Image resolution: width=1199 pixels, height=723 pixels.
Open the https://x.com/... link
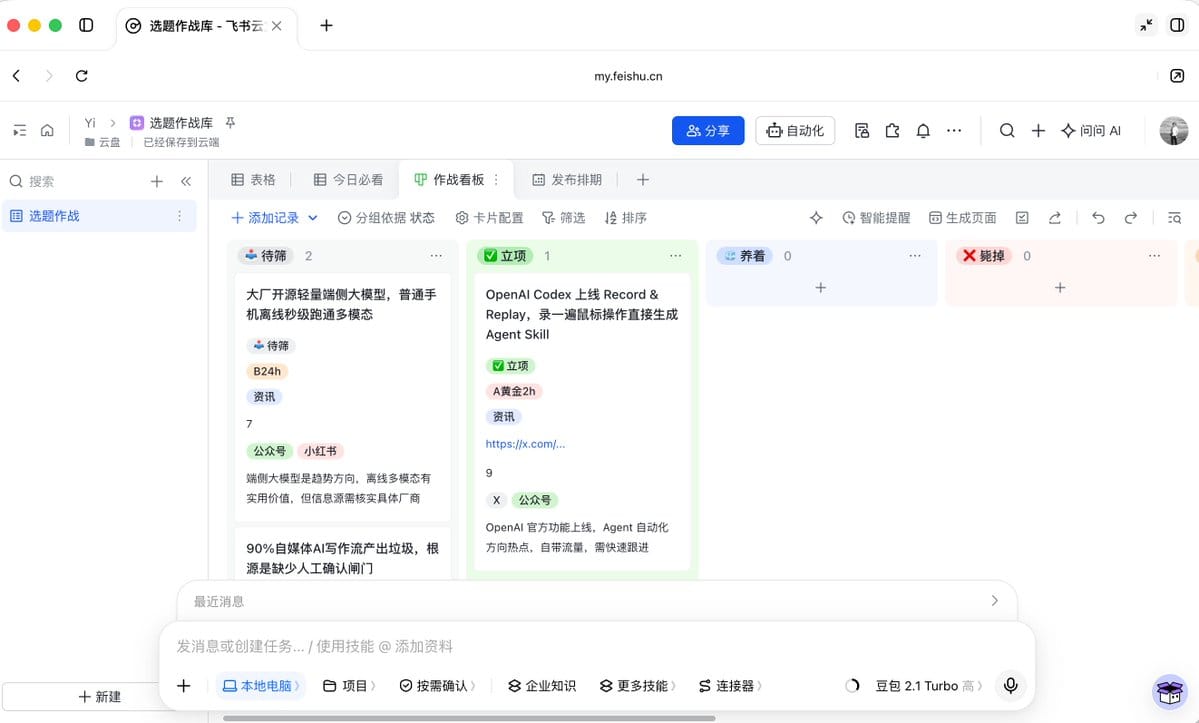525,444
